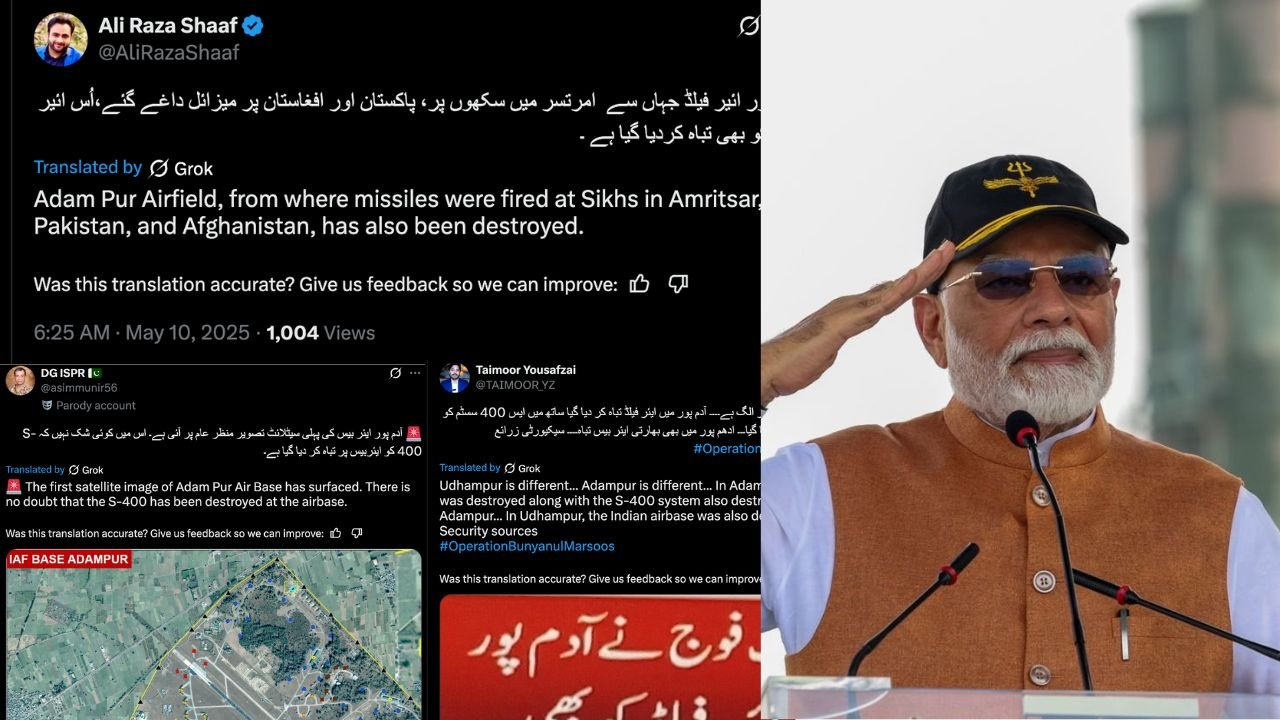Click the Parody account label
Viewport: 1280px width, 720px height.
point(88,406)
